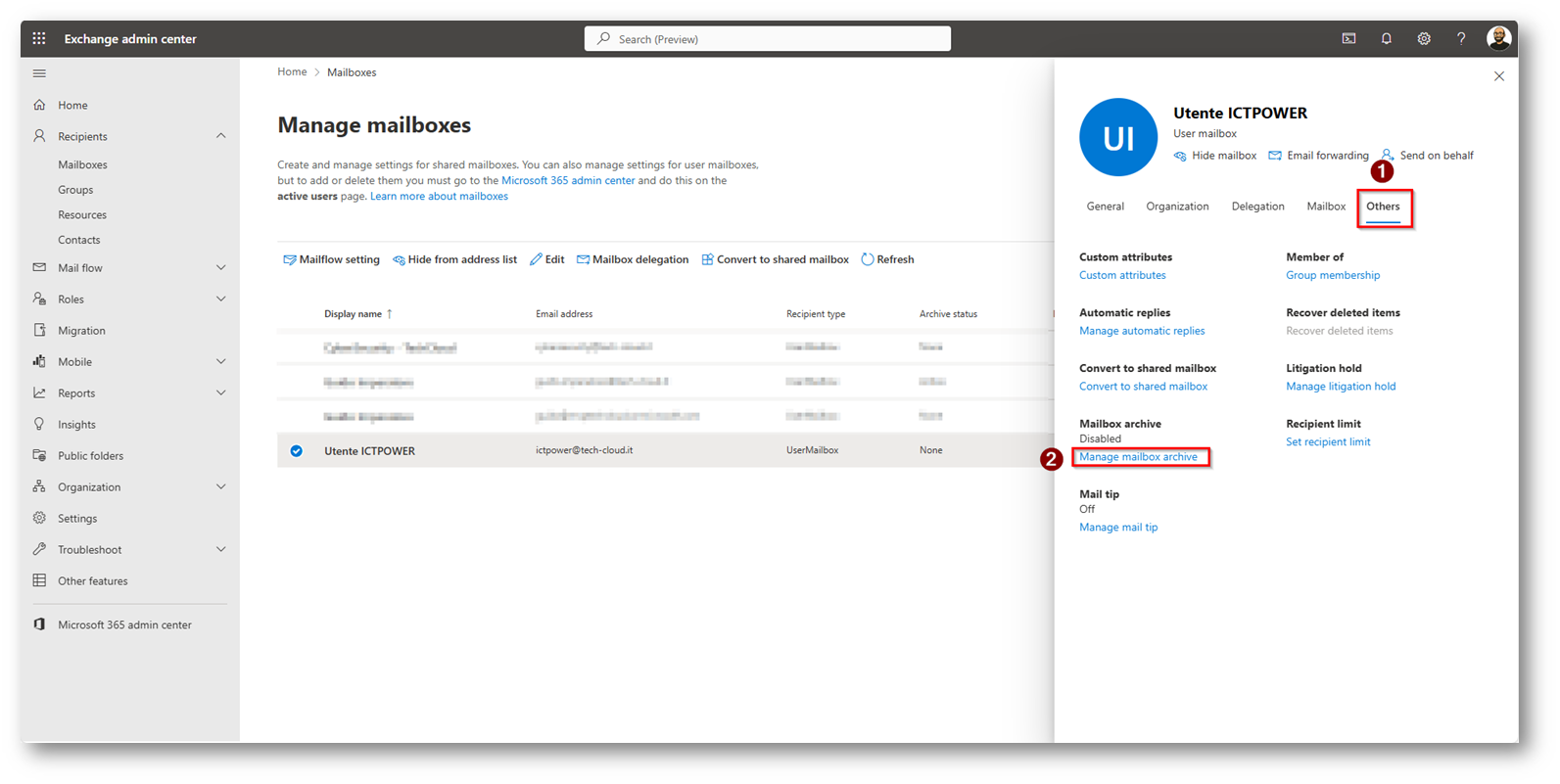Viewport: 1560px width, 784px height.
Task: Switch to the General tab
Action: [x=1105, y=207]
